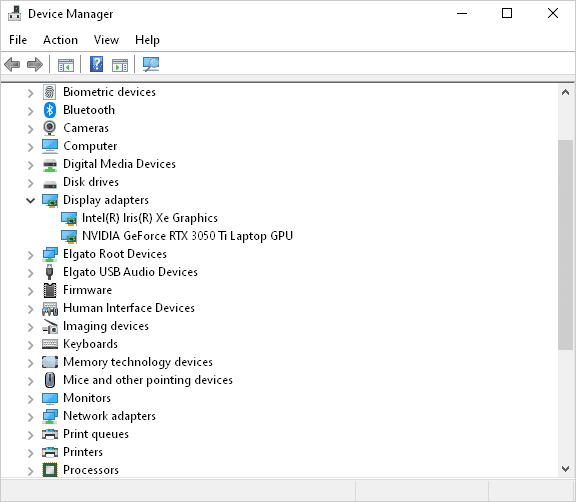Expand the Processors node
Image resolution: width=576 pixels, height=502 pixels.
[30, 471]
